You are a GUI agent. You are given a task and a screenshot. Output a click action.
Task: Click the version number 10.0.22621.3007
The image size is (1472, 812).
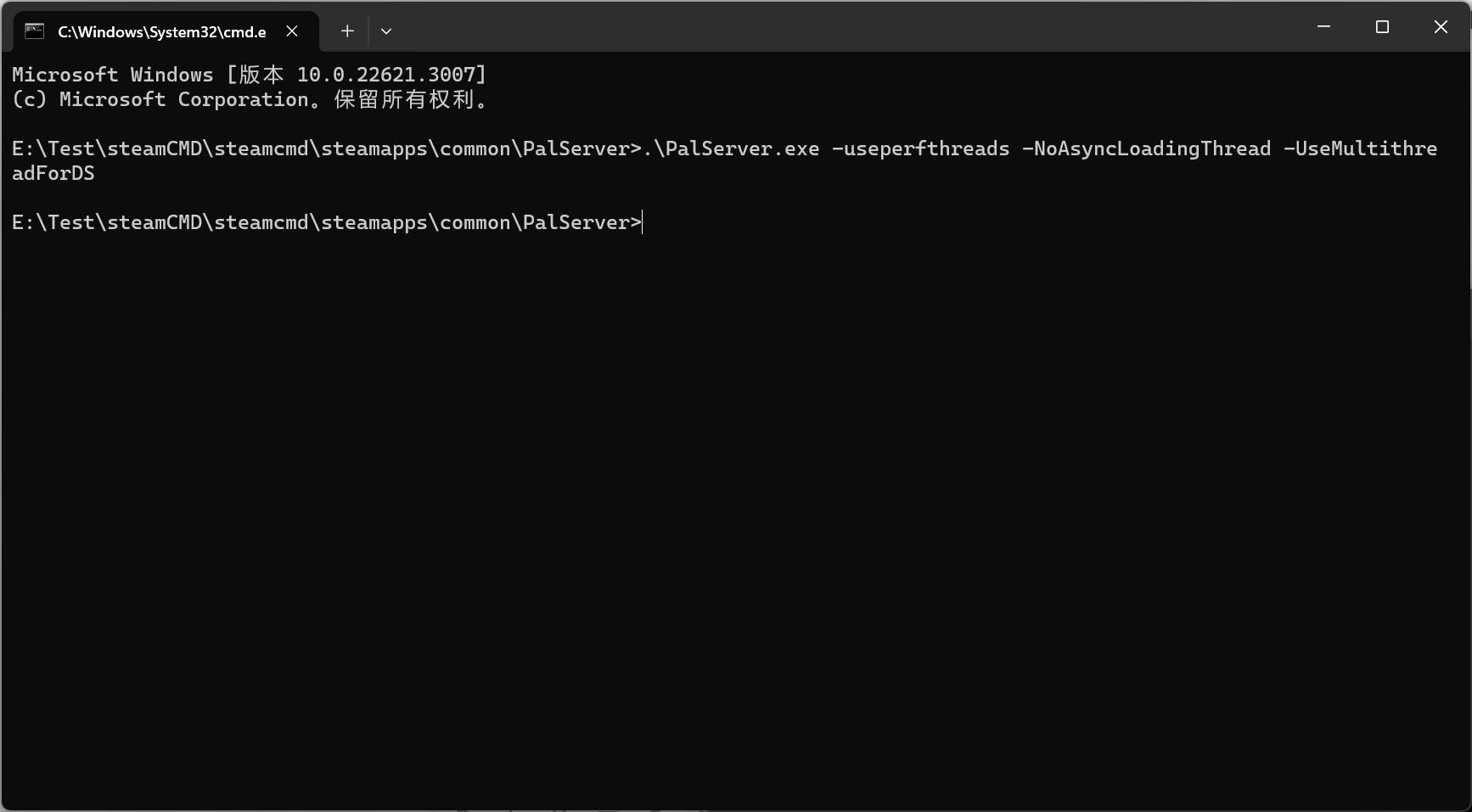click(x=386, y=75)
